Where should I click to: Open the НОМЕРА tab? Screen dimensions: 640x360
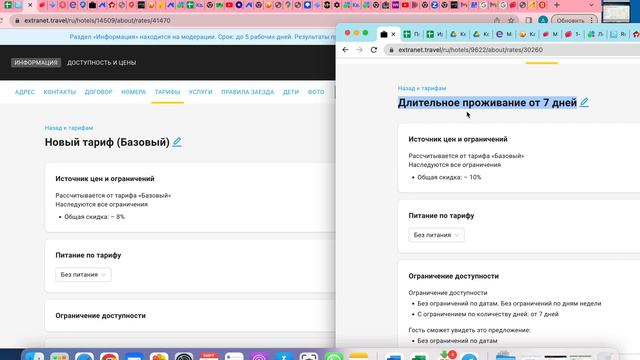(x=133, y=92)
